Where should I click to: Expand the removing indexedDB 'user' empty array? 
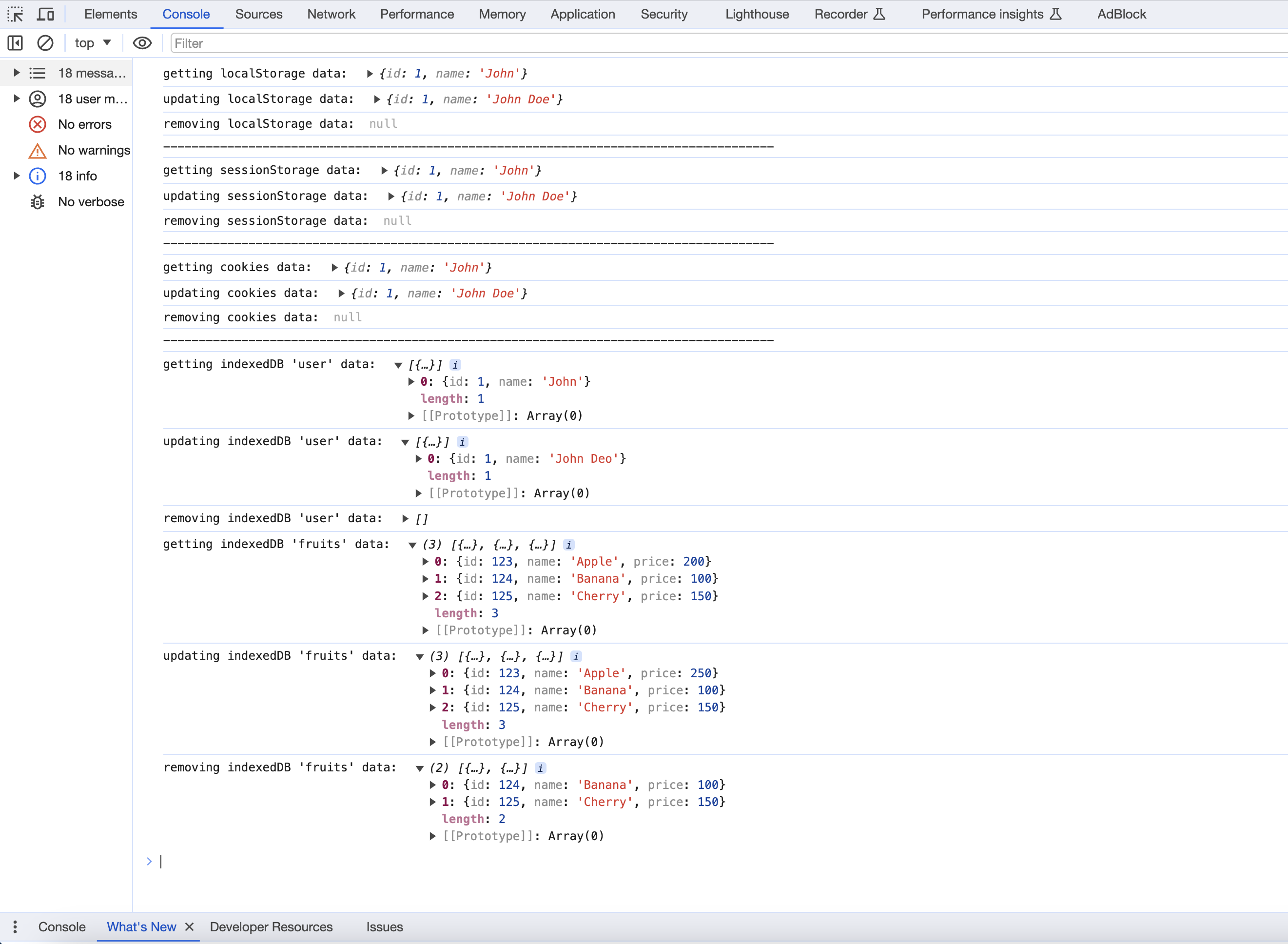[405, 519]
